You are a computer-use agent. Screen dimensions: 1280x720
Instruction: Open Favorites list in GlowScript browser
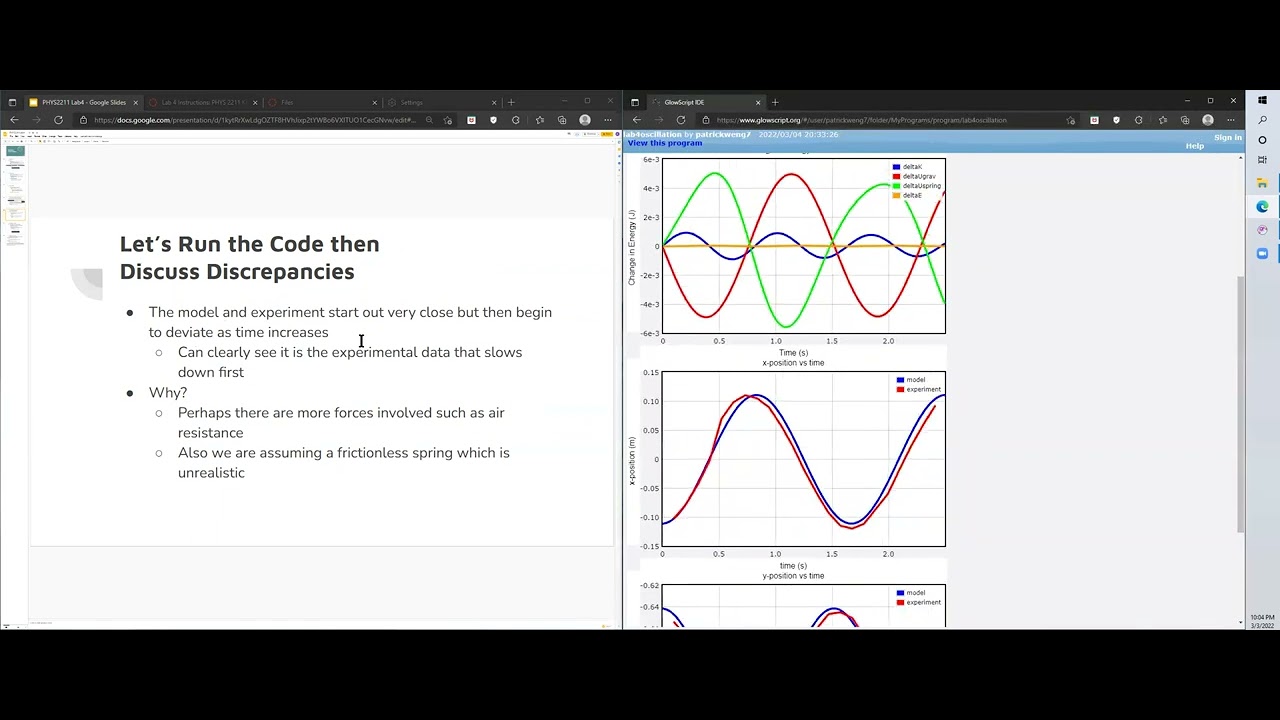[x=1163, y=120]
